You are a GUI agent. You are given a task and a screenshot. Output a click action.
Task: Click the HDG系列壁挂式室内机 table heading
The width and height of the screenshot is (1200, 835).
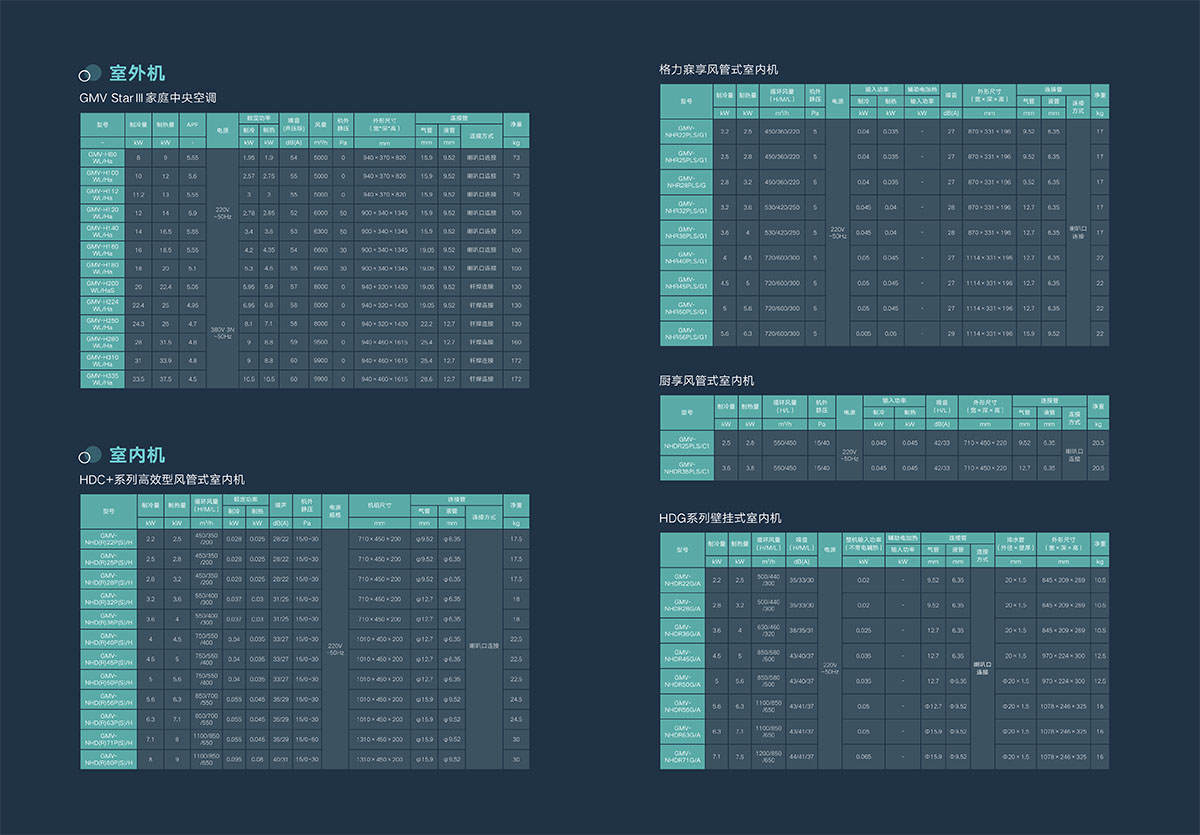point(720,518)
